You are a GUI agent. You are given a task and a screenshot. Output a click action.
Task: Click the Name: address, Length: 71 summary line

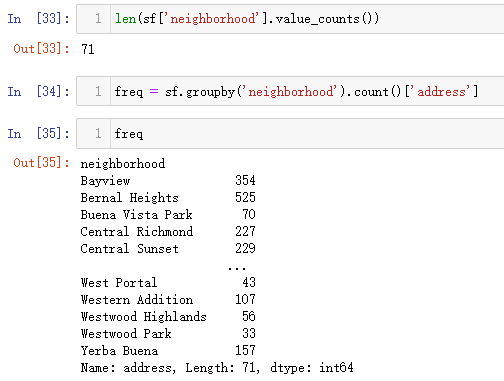tap(217, 368)
